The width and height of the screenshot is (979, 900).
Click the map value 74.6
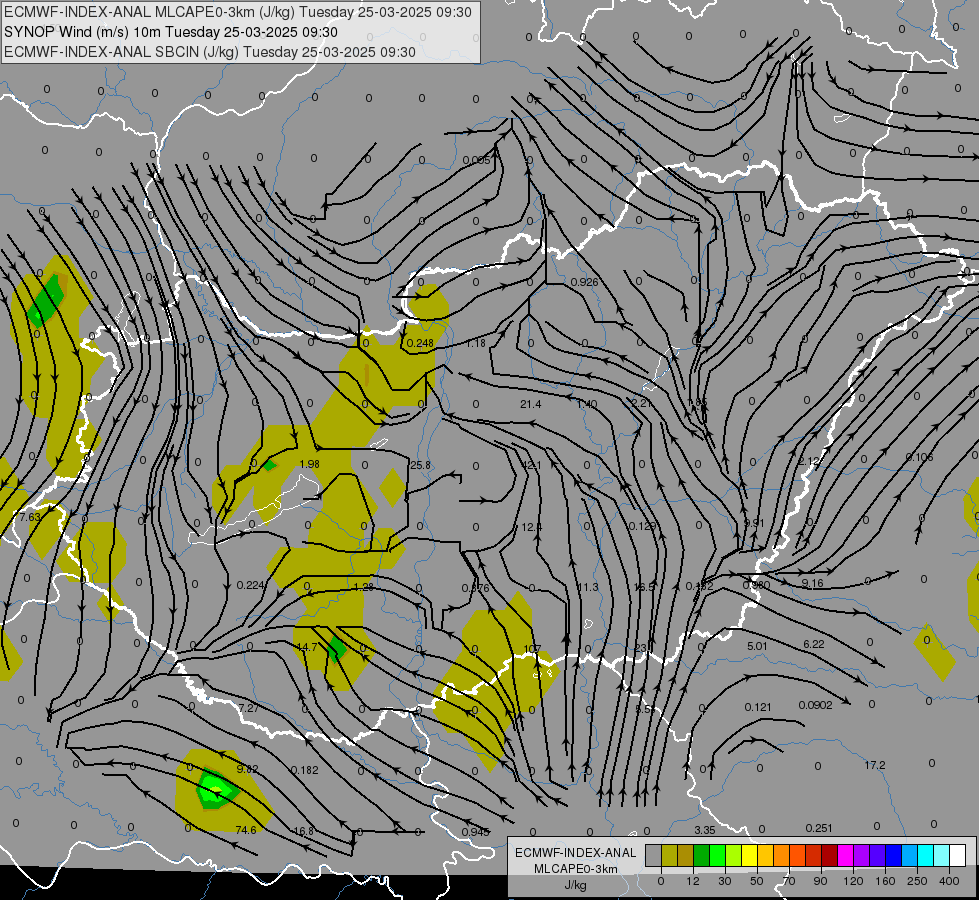point(246,830)
